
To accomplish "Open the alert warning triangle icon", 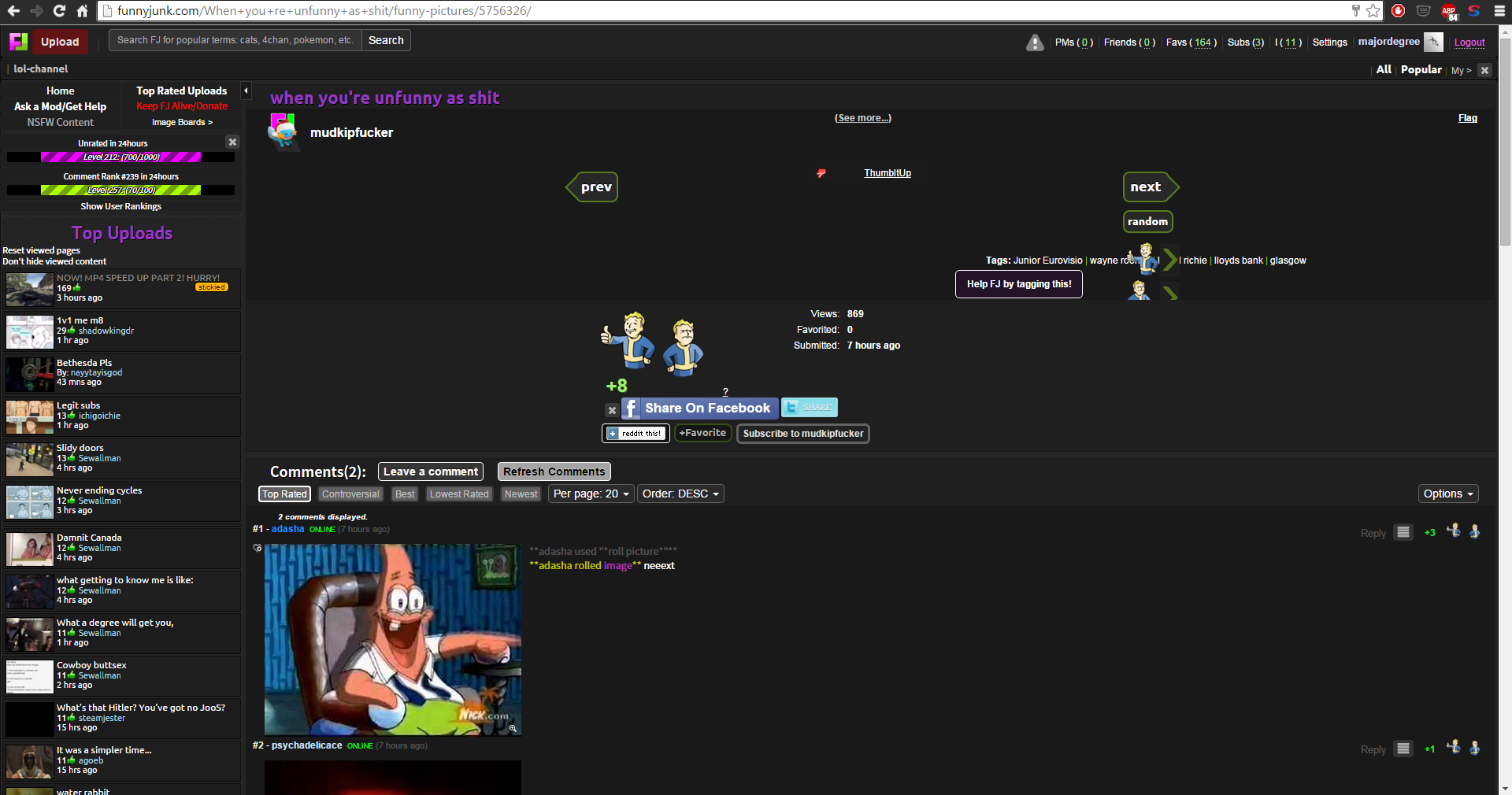I will [1035, 43].
